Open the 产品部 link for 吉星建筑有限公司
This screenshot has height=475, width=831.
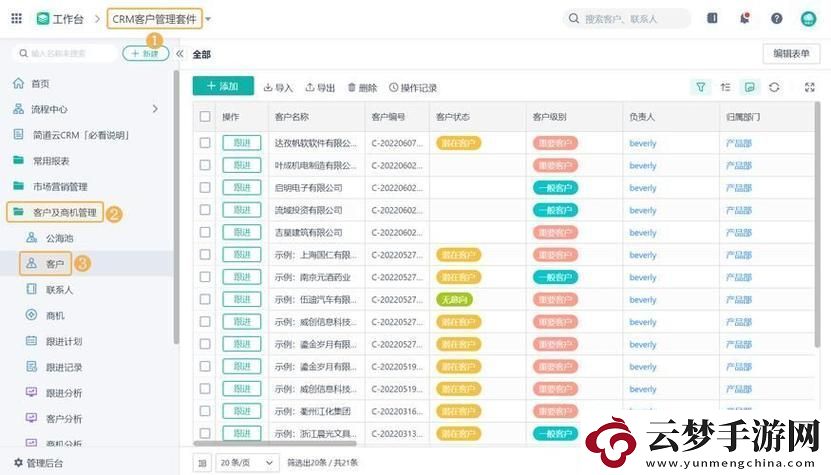[x=739, y=232]
